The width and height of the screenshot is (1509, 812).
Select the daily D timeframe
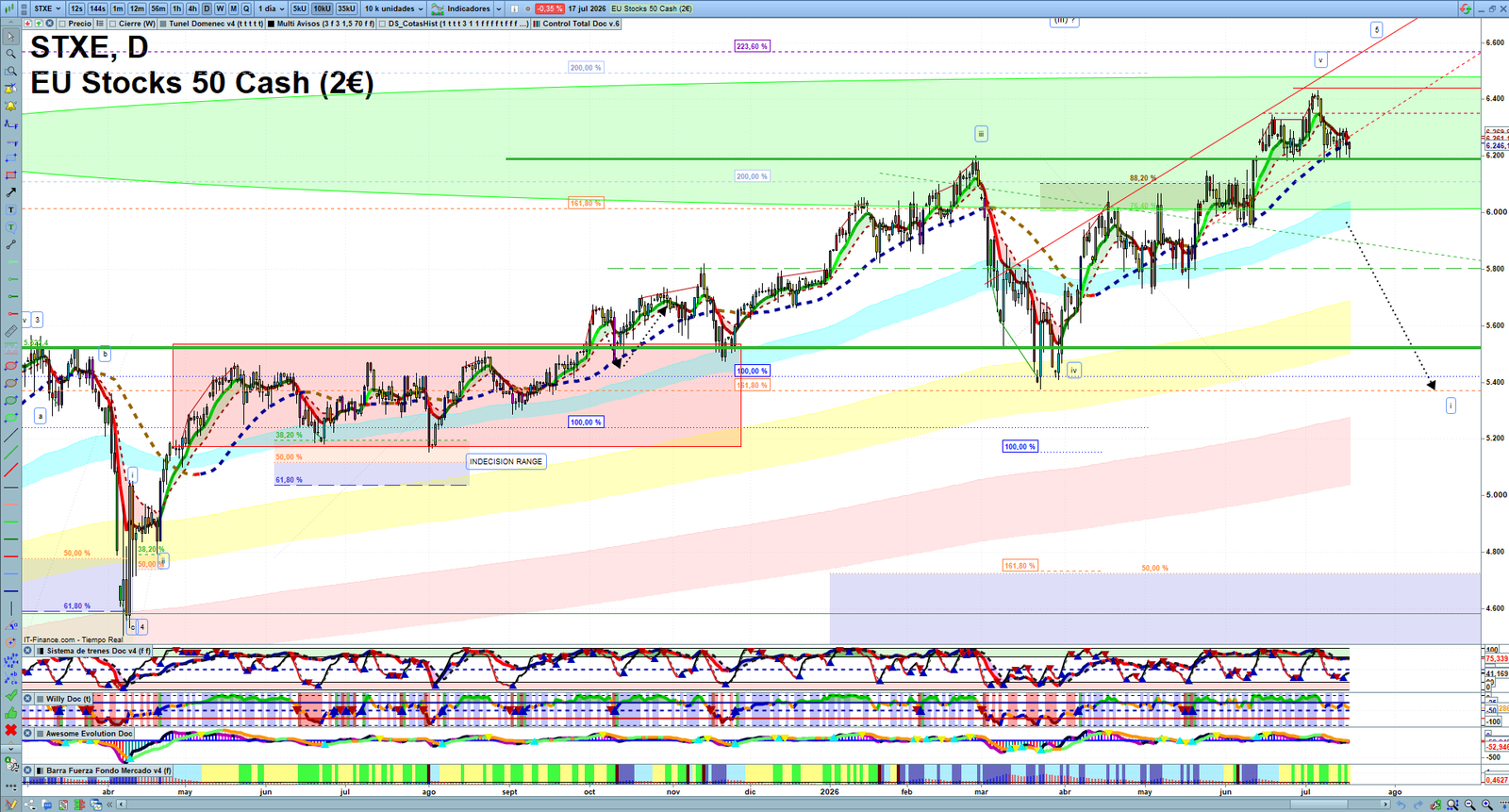[x=207, y=8]
